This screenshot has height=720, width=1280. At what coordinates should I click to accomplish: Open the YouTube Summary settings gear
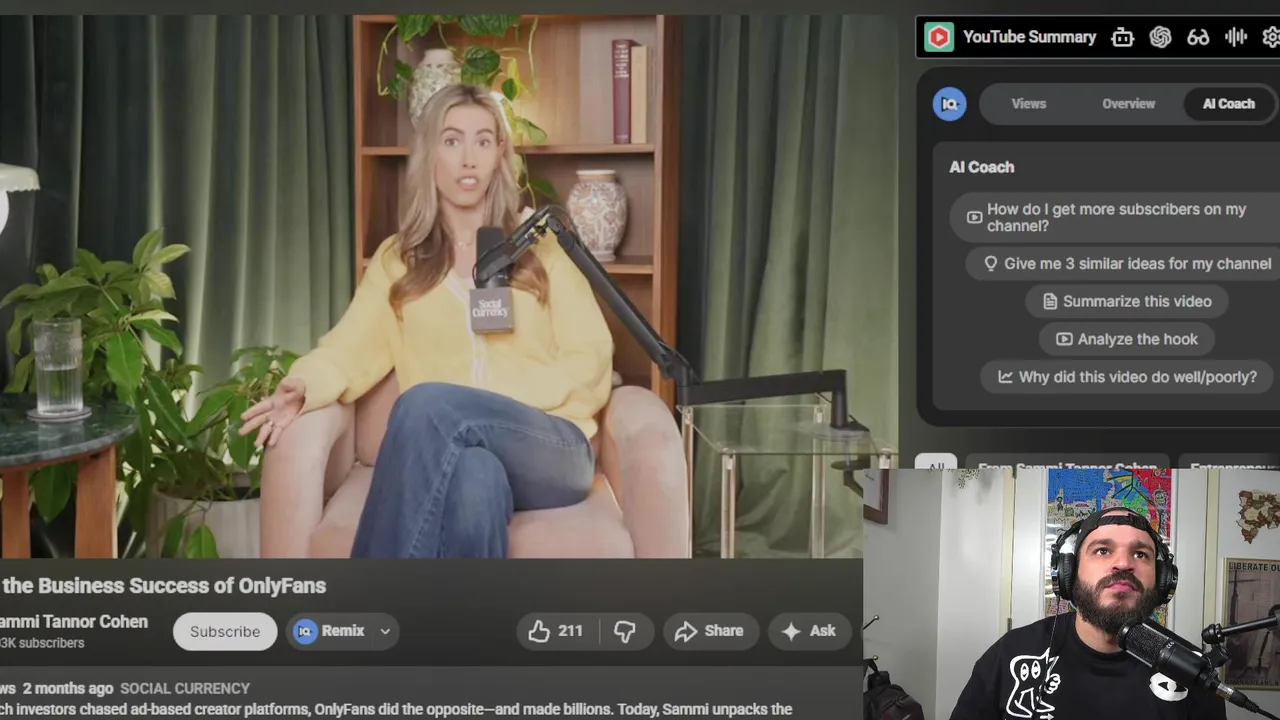pyautogui.click(x=1271, y=37)
